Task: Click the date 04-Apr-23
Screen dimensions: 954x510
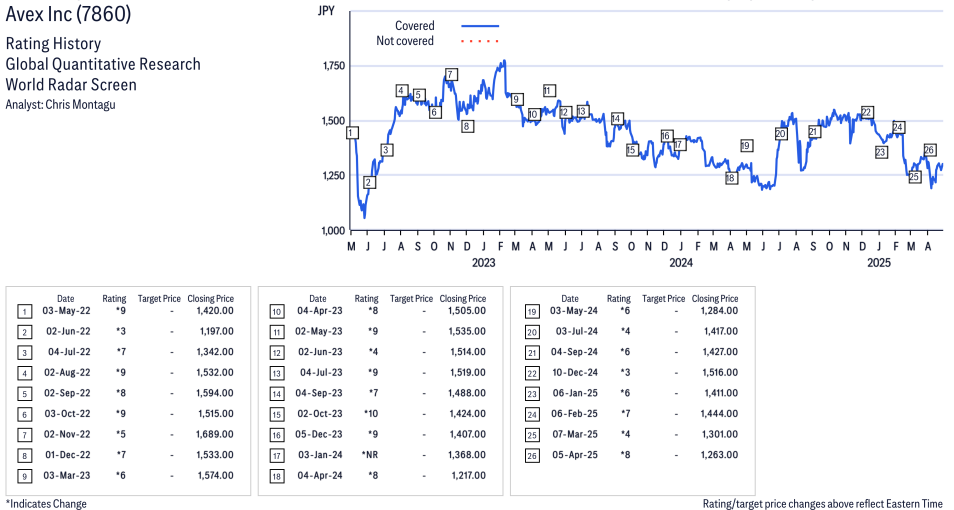Action: coord(319,311)
